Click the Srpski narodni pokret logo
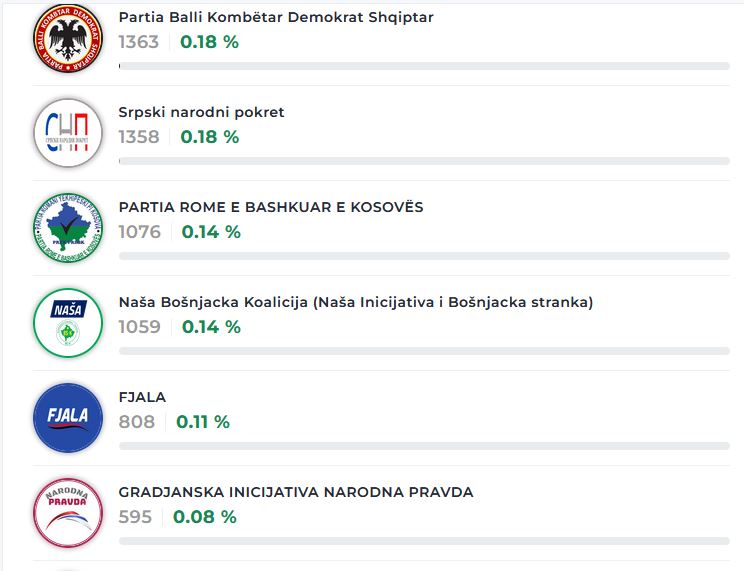 click(x=68, y=132)
